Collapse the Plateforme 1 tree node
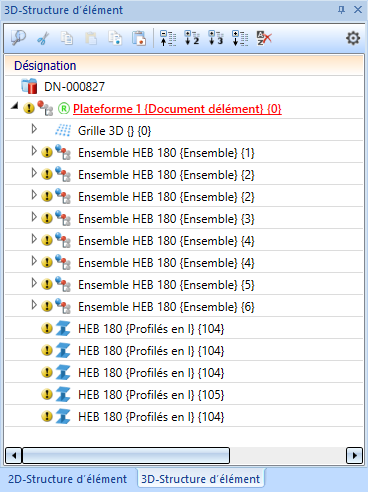This screenshot has width=368, height=492. 14,106
